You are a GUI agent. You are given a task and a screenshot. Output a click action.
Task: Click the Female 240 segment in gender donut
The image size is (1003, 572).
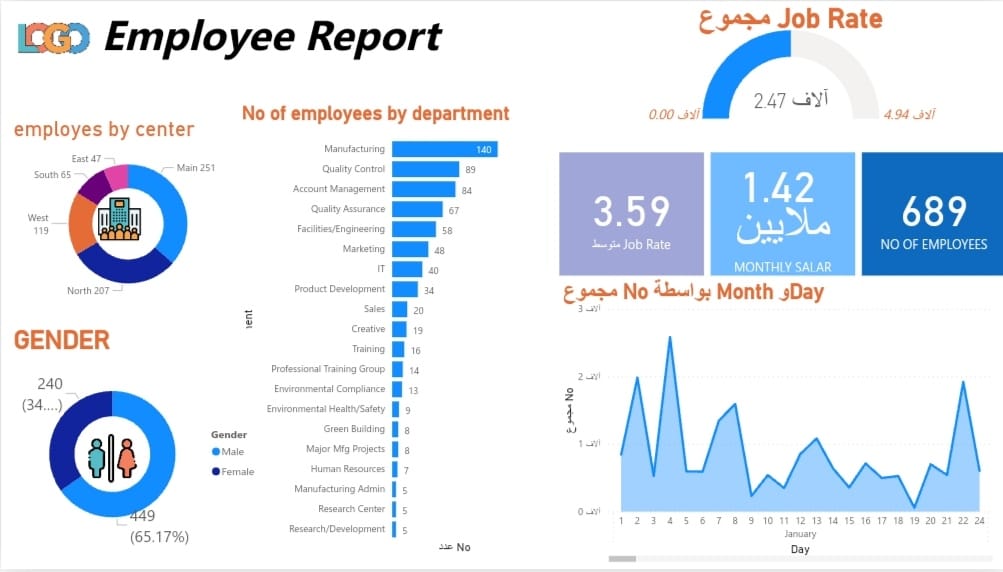64,438
